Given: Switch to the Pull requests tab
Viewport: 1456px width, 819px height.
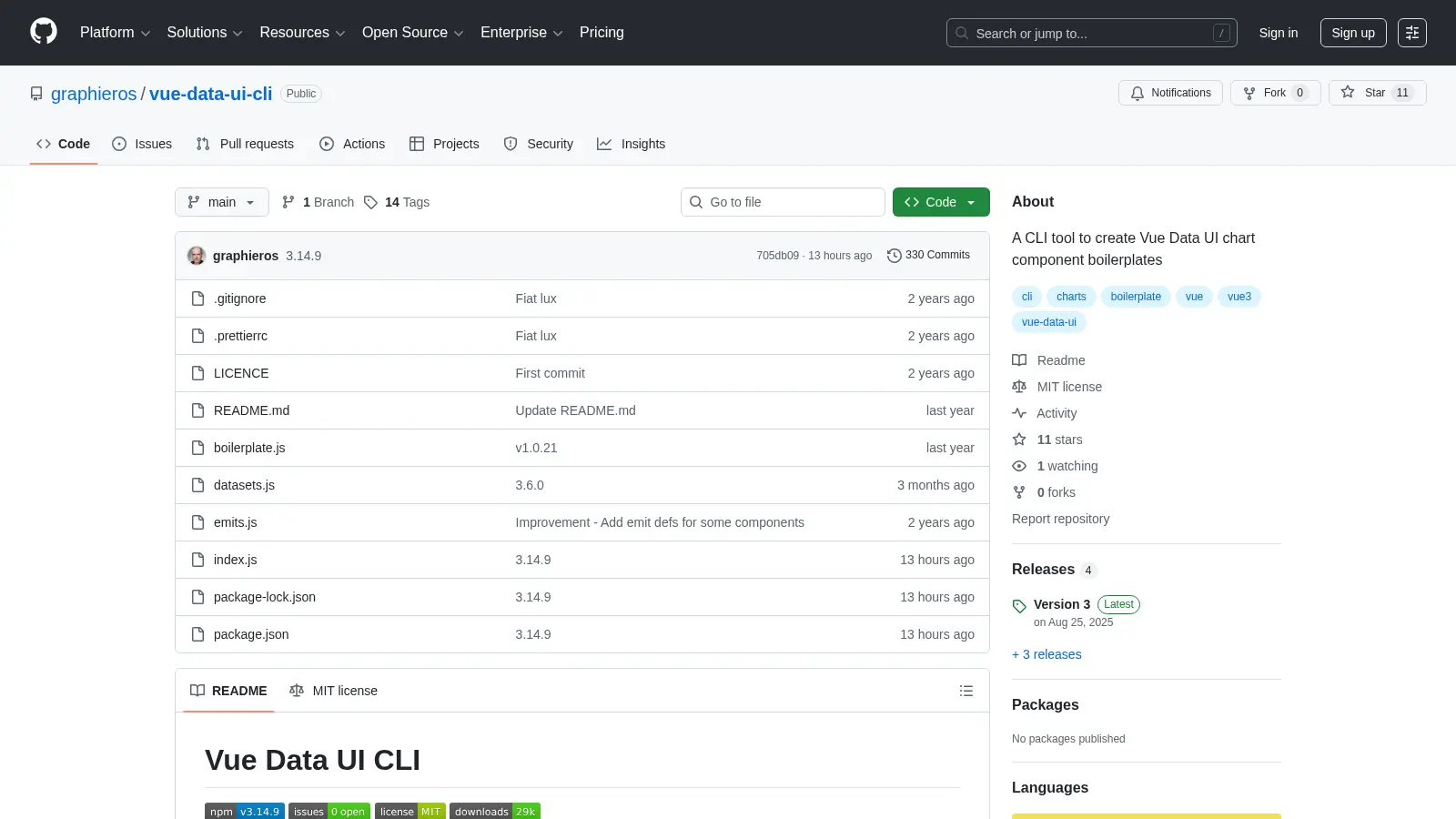Looking at the screenshot, I should coord(245,144).
